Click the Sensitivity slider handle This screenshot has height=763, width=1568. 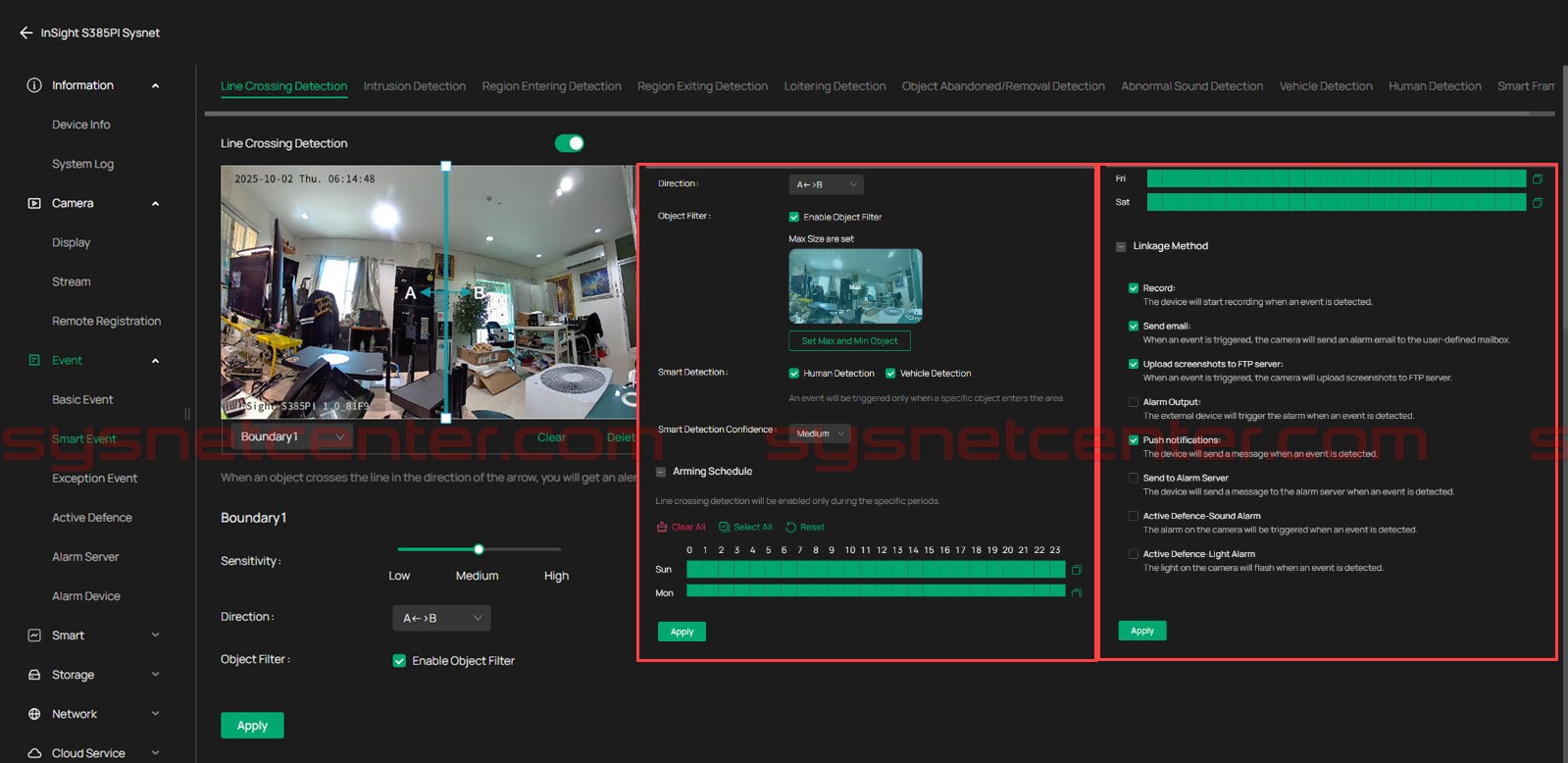[479, 549]
